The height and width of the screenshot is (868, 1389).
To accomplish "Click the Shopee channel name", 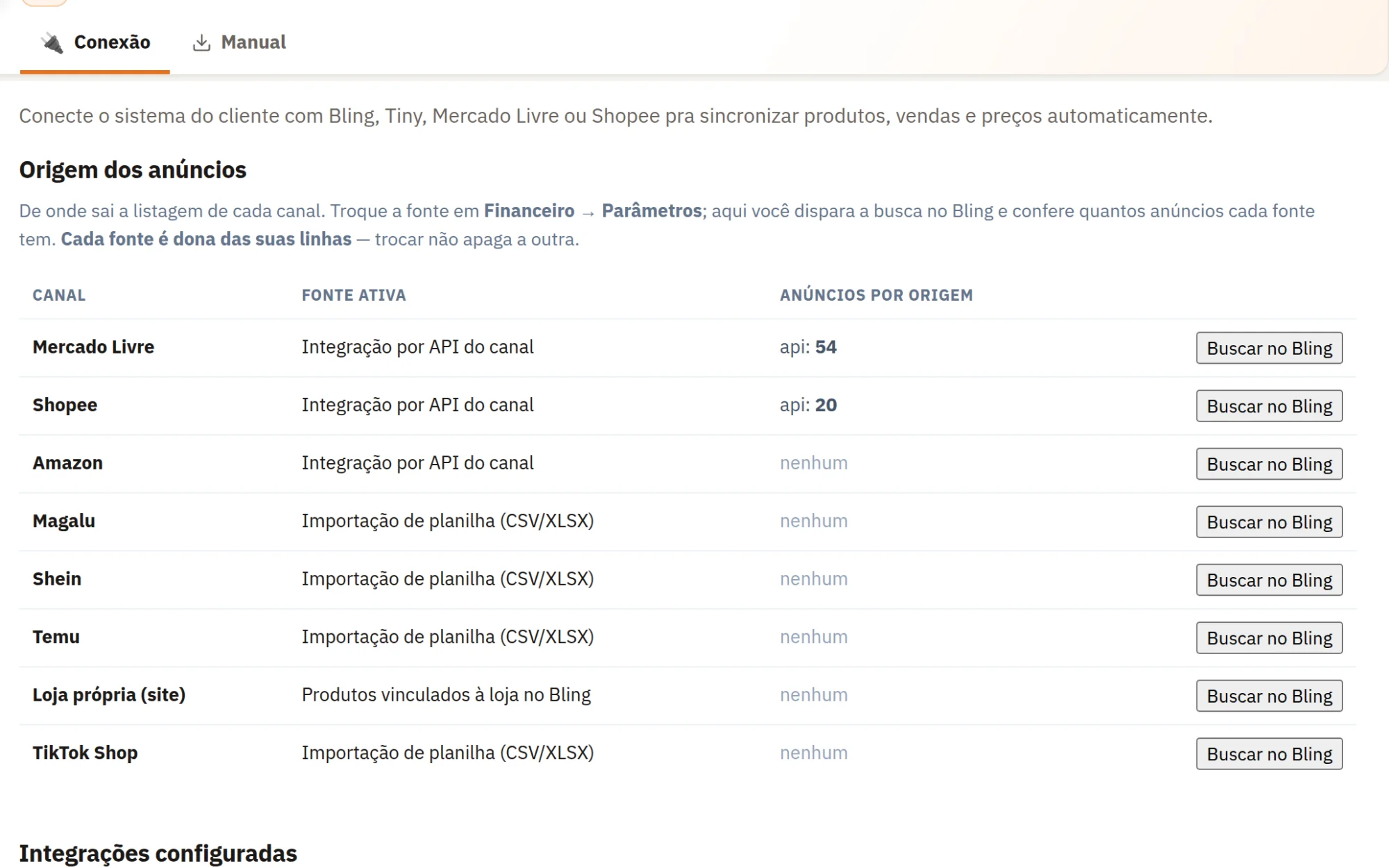I will tap(65, 405).
